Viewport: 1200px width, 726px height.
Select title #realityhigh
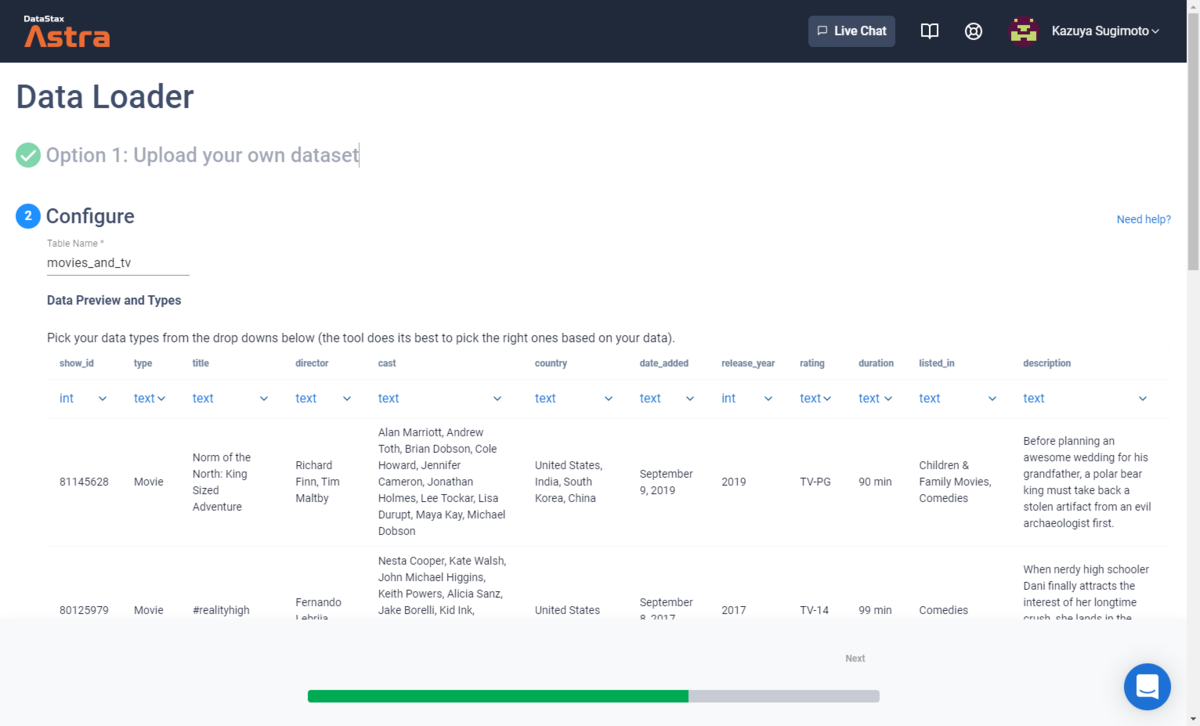point(221,610)
